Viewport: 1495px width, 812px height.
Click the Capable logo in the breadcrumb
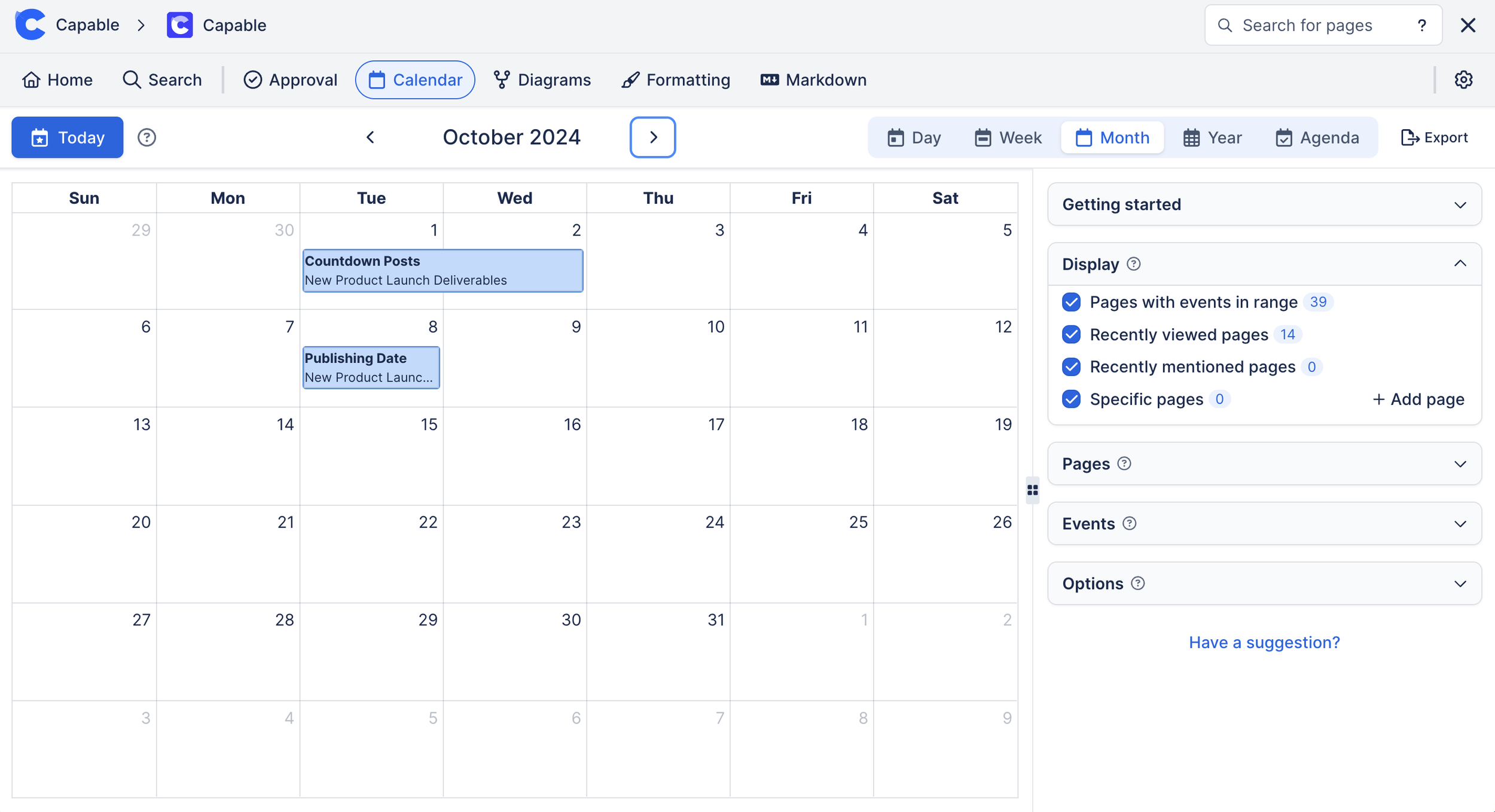pos(30,25)
